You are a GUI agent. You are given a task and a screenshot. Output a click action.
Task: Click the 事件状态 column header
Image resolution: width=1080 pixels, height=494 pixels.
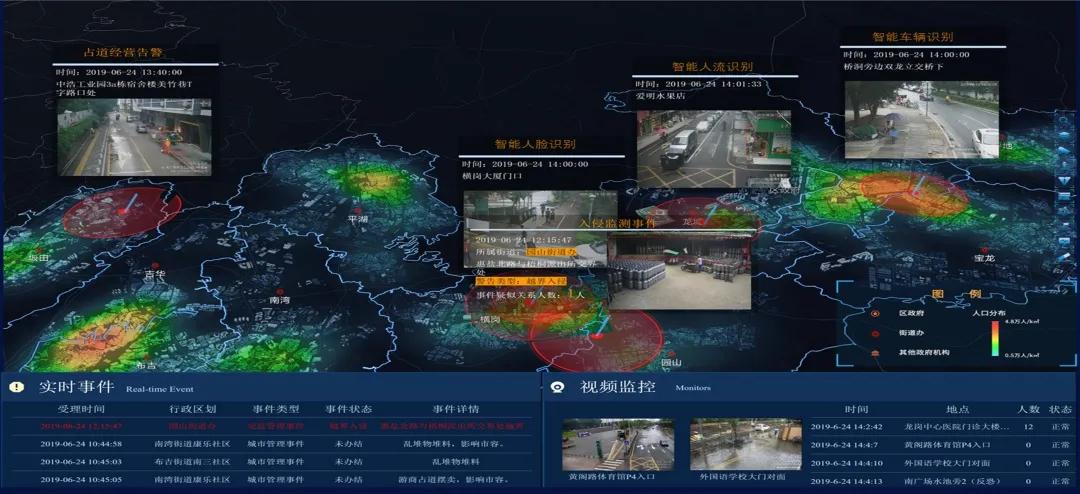coord(349,409)
